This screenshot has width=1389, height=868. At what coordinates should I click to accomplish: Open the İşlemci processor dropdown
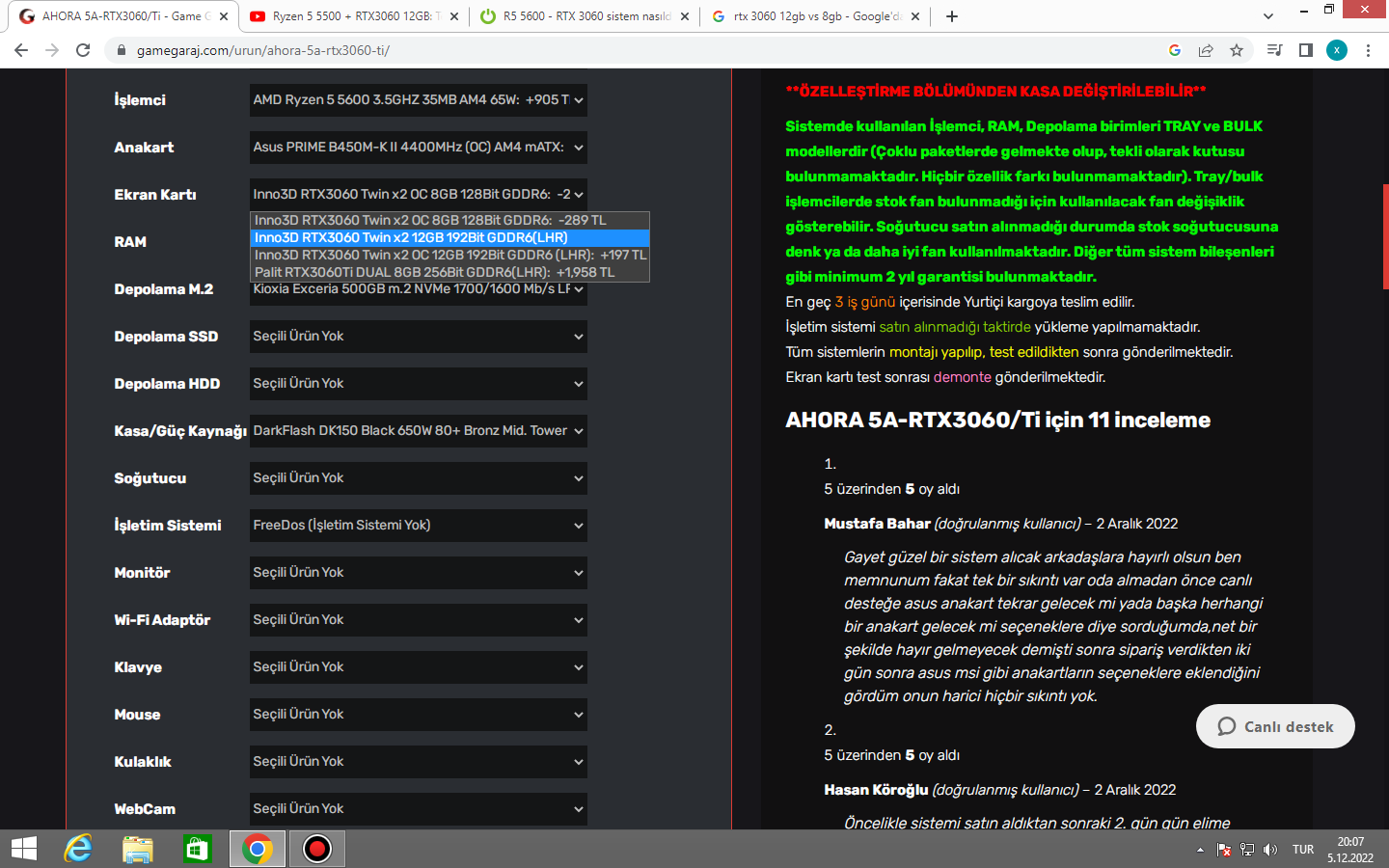point(419,99)
